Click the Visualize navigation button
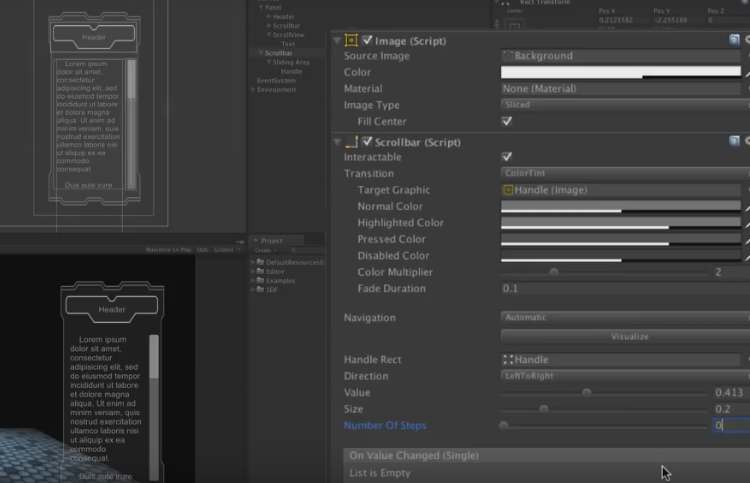750x483 pixels. click(x=629, y=337)
